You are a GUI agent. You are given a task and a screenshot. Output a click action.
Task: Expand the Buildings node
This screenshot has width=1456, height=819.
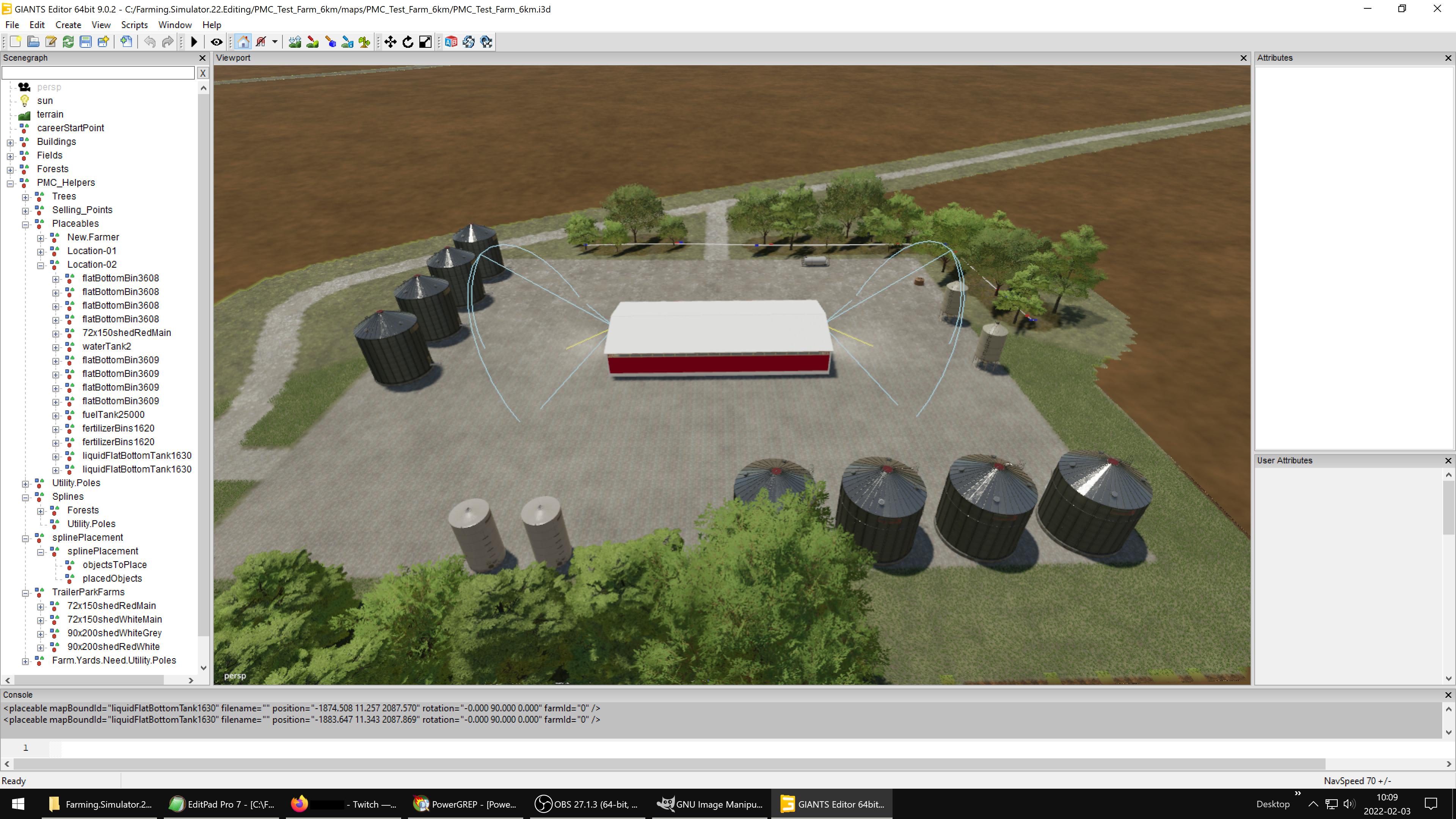[x=10, y=143]
